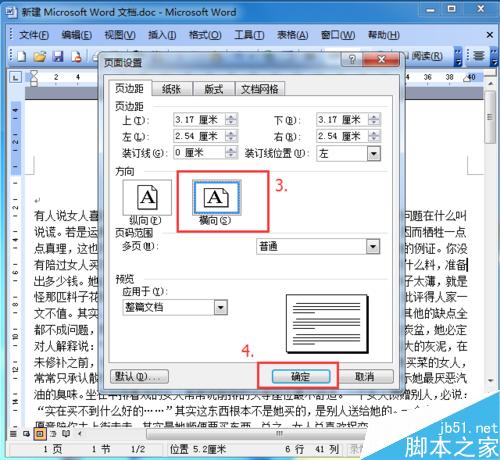500x460 pixels.
Task: Click the horizontal scrollbar at bottom
Action: 257,434
